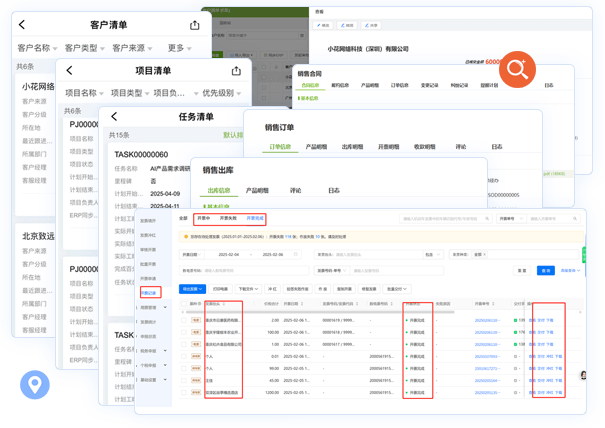Screen dimensions: 605x428
Task: Open 收款明细 tab in 销售订单
Action: click(x=424, y=147)
